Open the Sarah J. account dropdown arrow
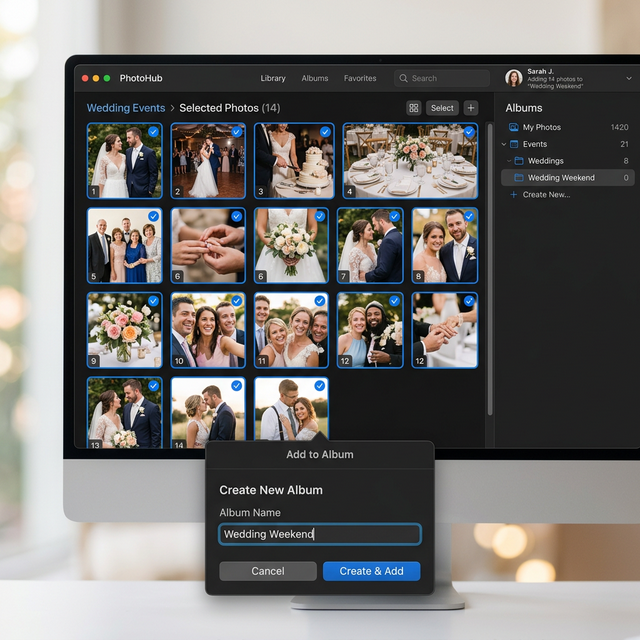 coord(629,78)
